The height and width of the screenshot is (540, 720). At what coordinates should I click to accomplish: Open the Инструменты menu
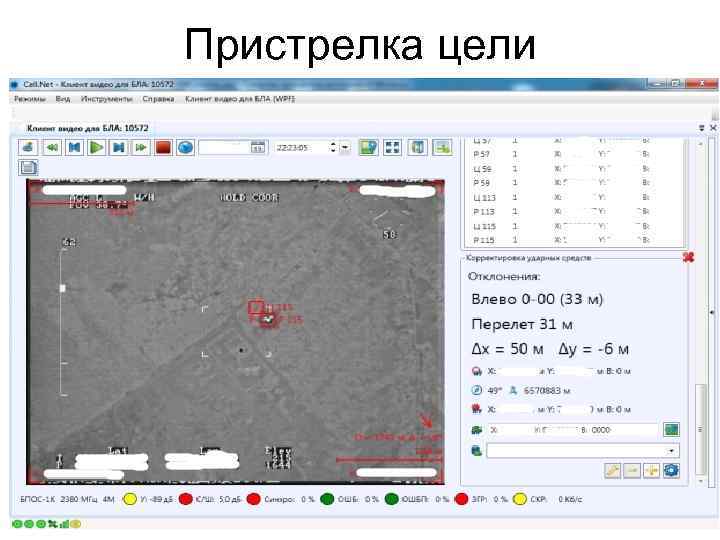tap(107, 99)
